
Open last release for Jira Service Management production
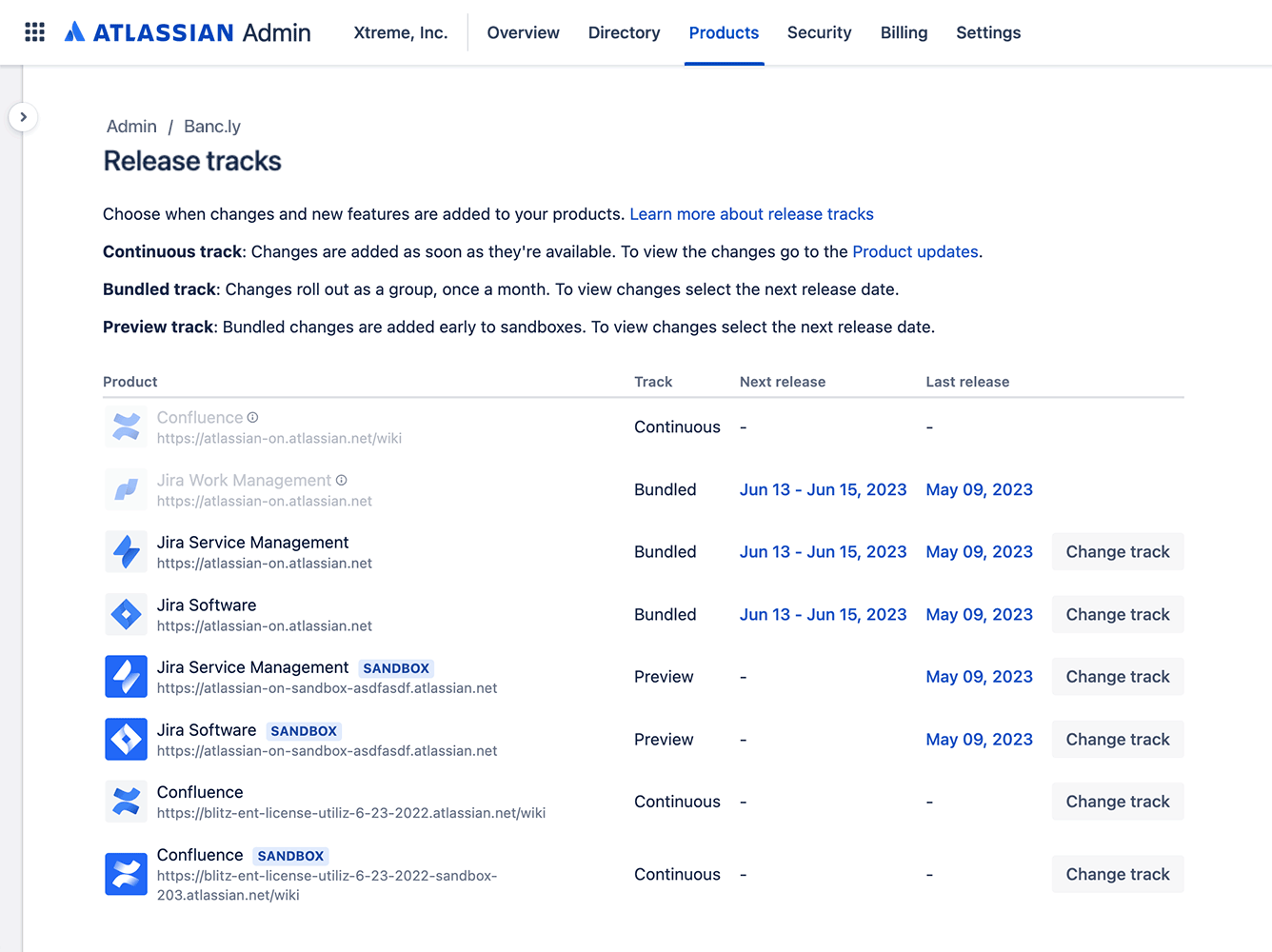(x=979, y=552)
